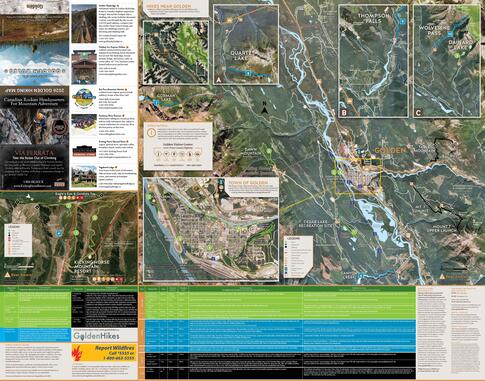The image size is (485, 381).
Task: Click the Legend box on the main map
Action: pos(298,257)
